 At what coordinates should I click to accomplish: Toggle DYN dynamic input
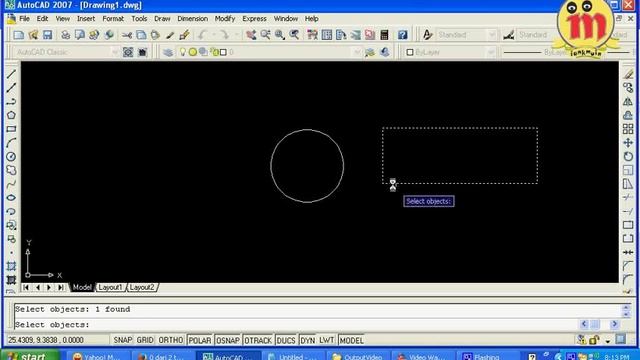coord(307,340)
